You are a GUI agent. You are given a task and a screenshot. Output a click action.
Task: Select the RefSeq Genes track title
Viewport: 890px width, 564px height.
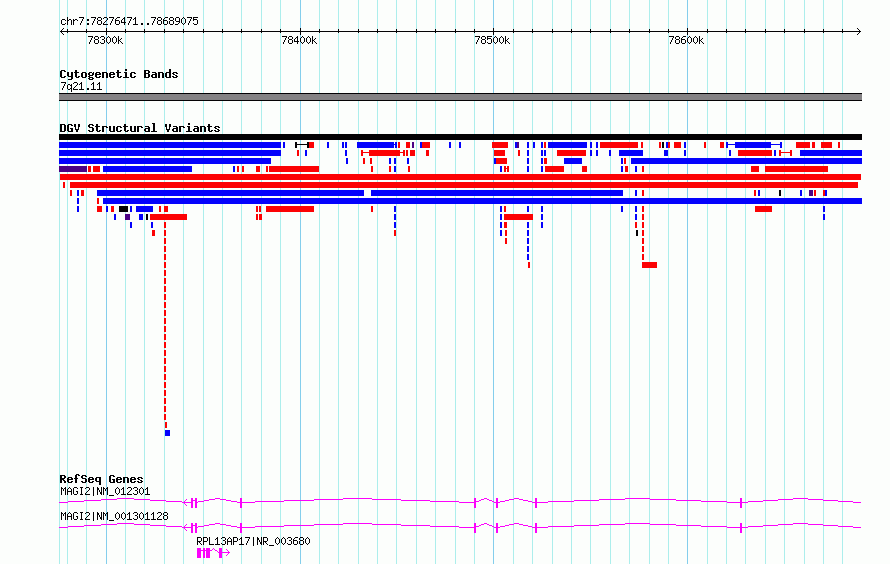click(101, 479)
